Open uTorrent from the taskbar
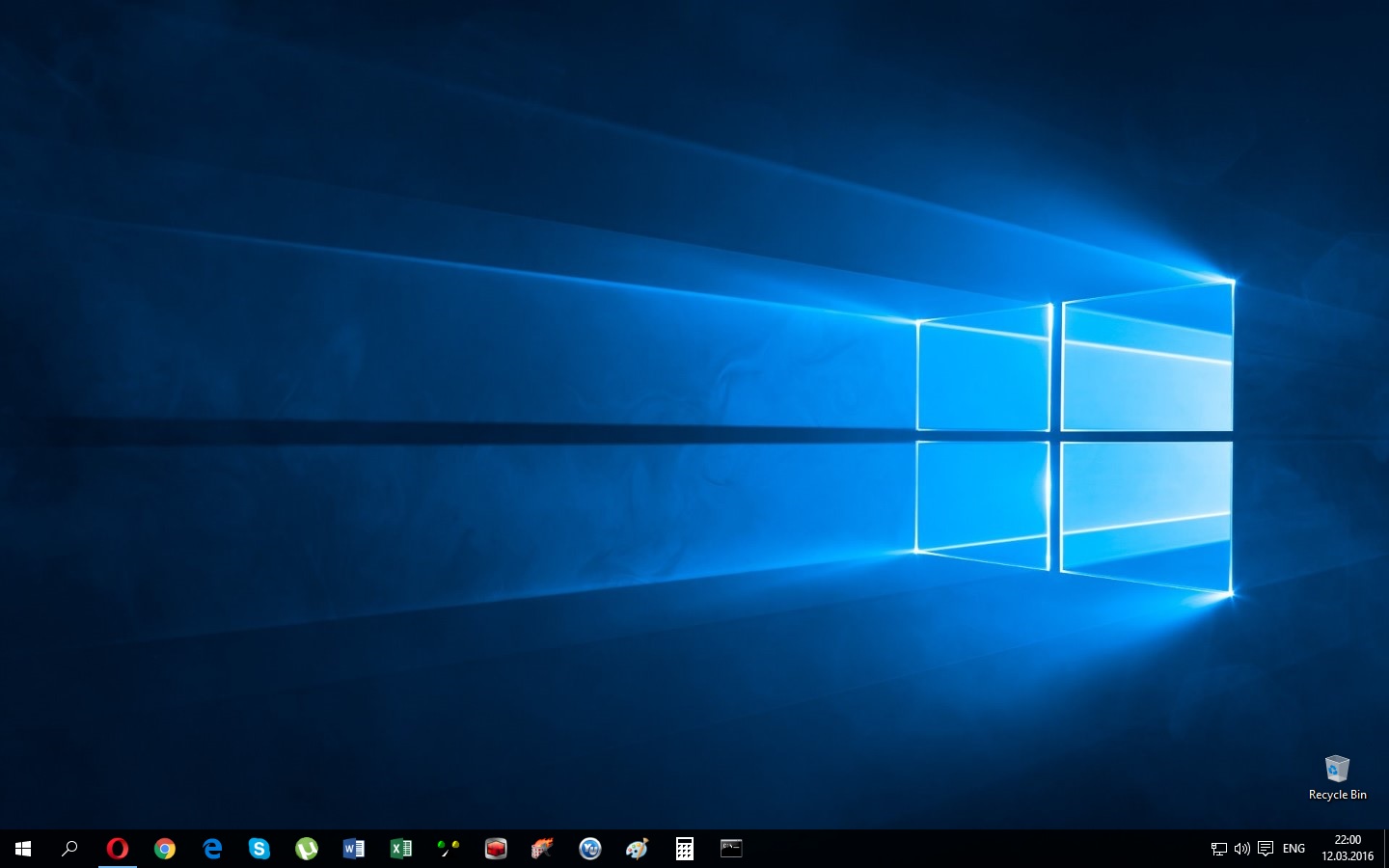 coord(307,849)
